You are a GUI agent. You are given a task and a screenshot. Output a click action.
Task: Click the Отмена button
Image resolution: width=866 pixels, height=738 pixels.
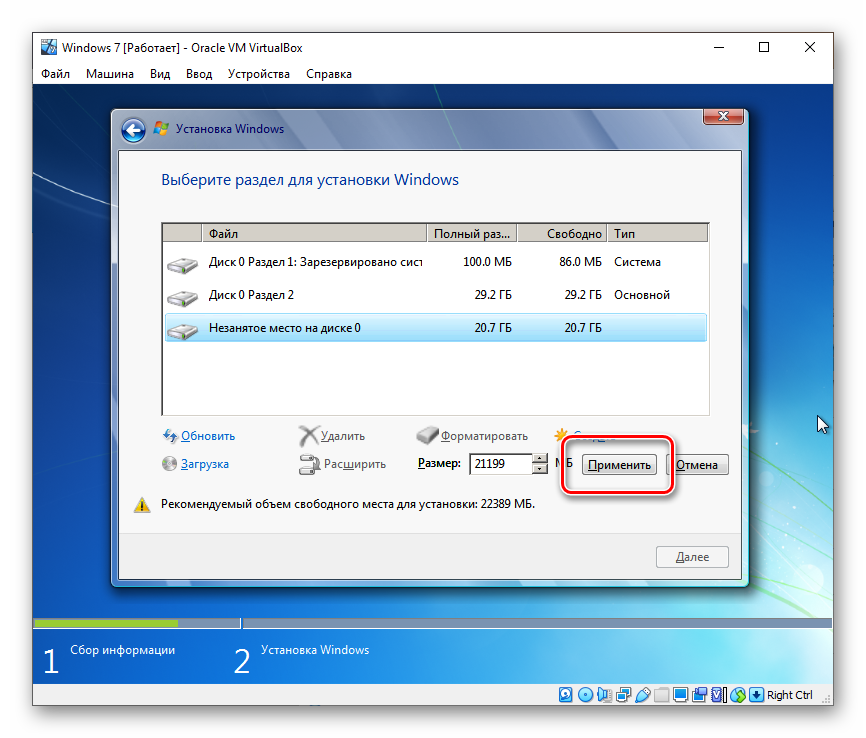click(697, 465)
